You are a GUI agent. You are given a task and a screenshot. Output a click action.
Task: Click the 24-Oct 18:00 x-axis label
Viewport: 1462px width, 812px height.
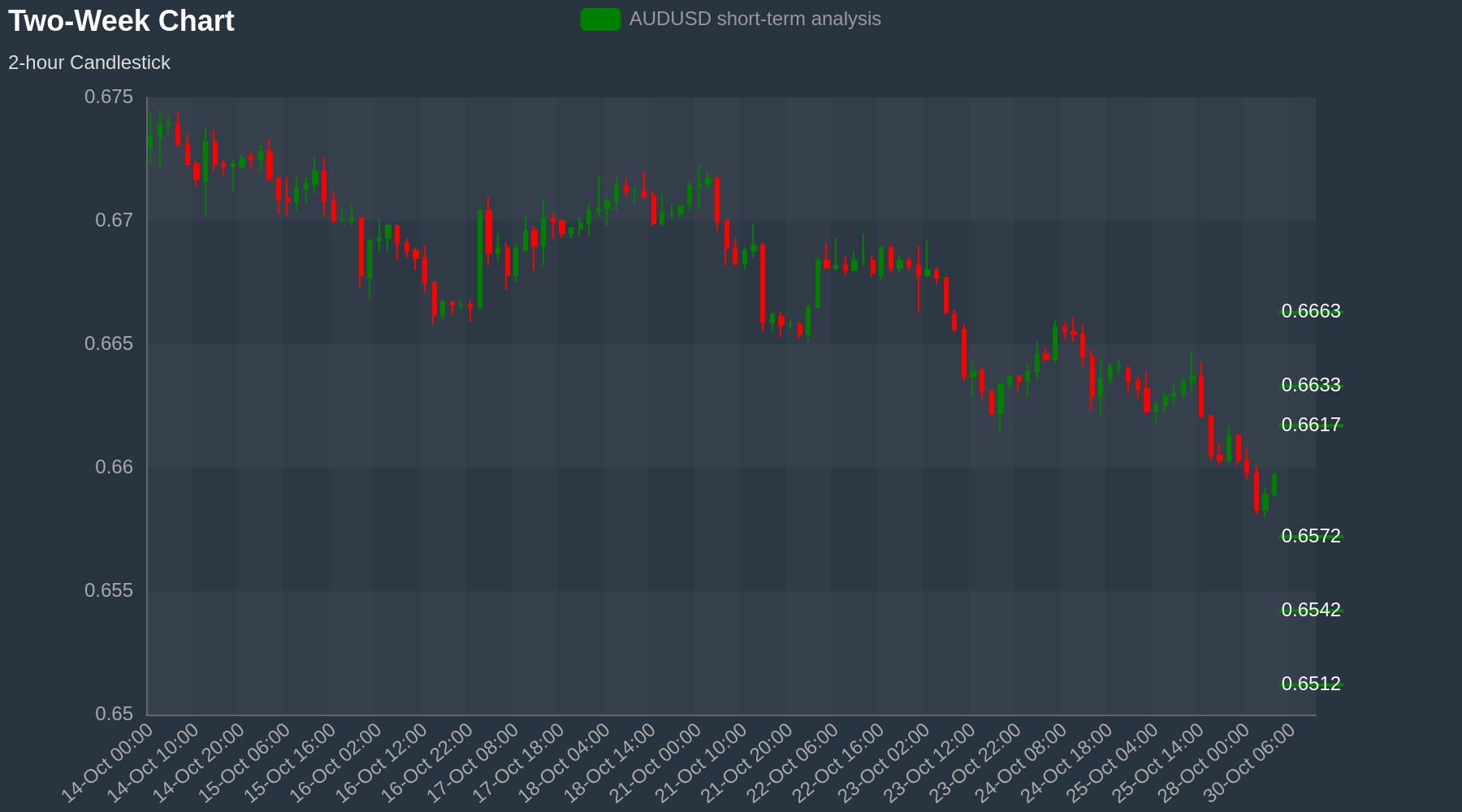(1067, 763)
